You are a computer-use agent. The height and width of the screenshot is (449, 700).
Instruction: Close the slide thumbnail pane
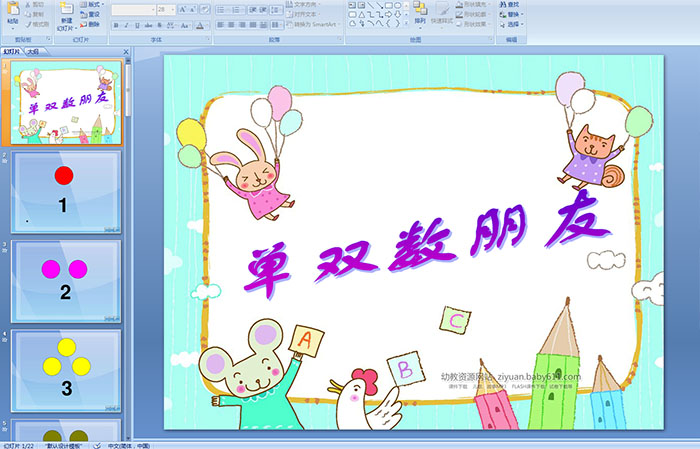126,52
